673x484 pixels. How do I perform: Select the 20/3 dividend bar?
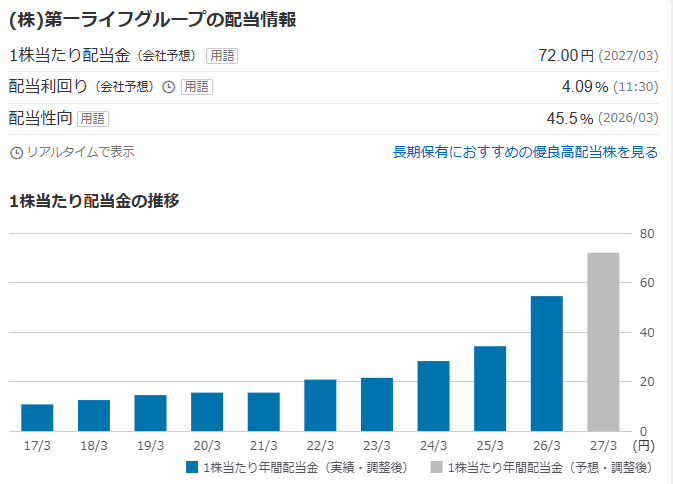click(207, 412)
